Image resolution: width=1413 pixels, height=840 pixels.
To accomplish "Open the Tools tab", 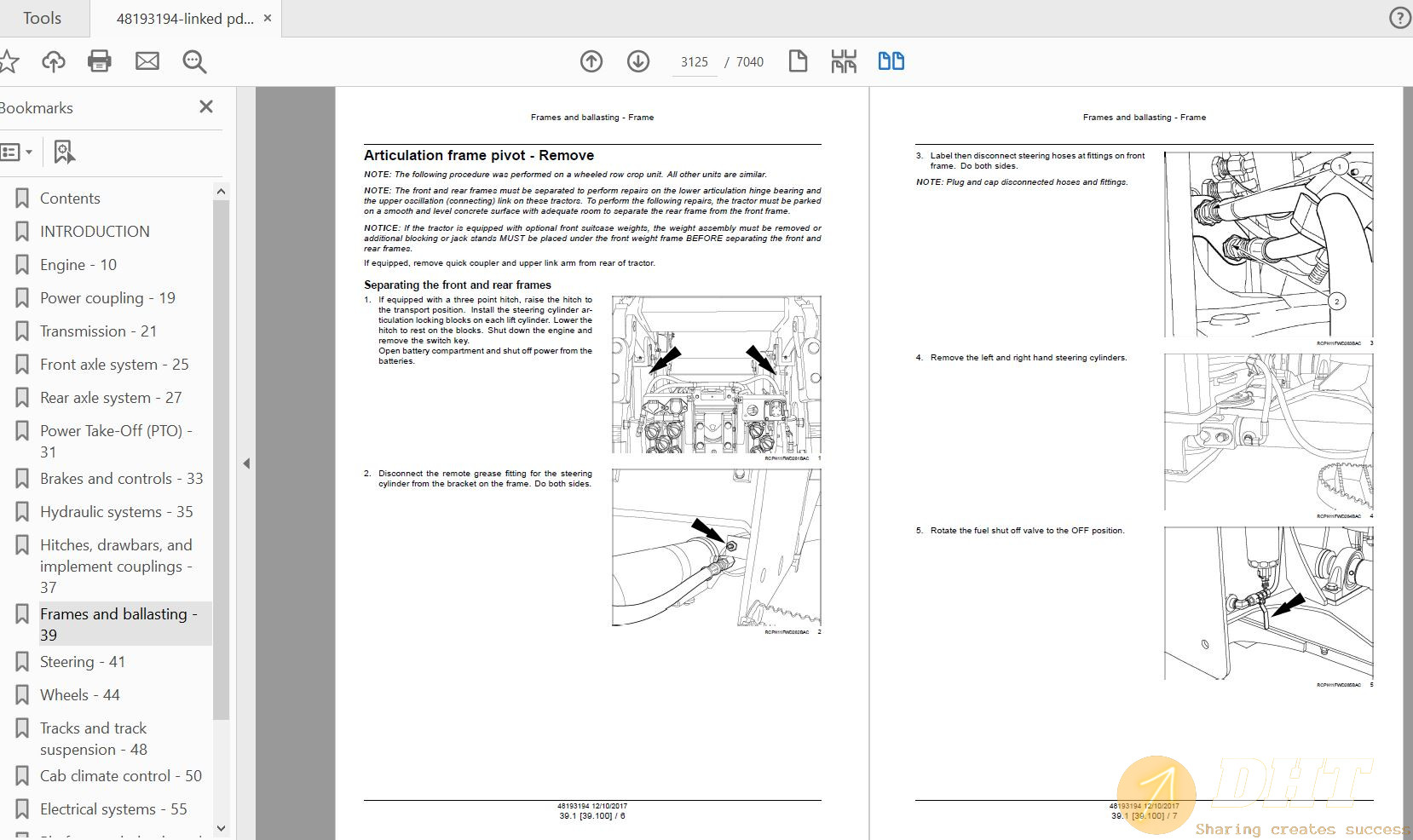I will click(42, 18).
